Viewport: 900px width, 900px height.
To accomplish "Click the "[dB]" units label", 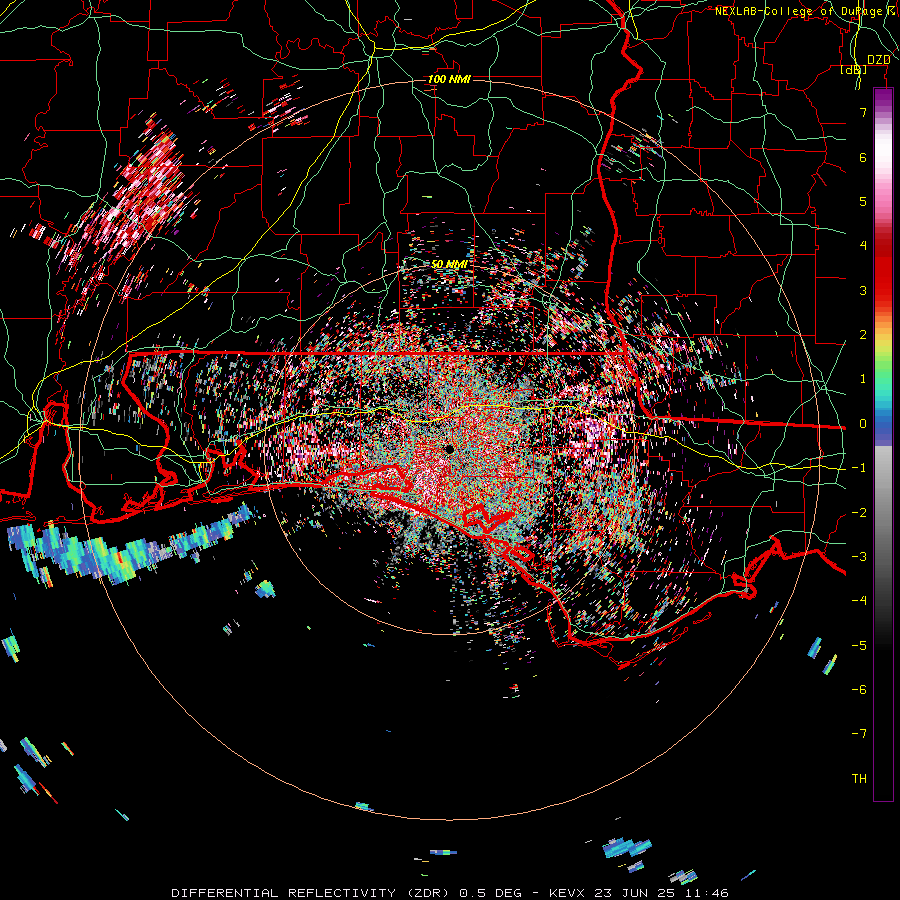I will click(854, 70).
